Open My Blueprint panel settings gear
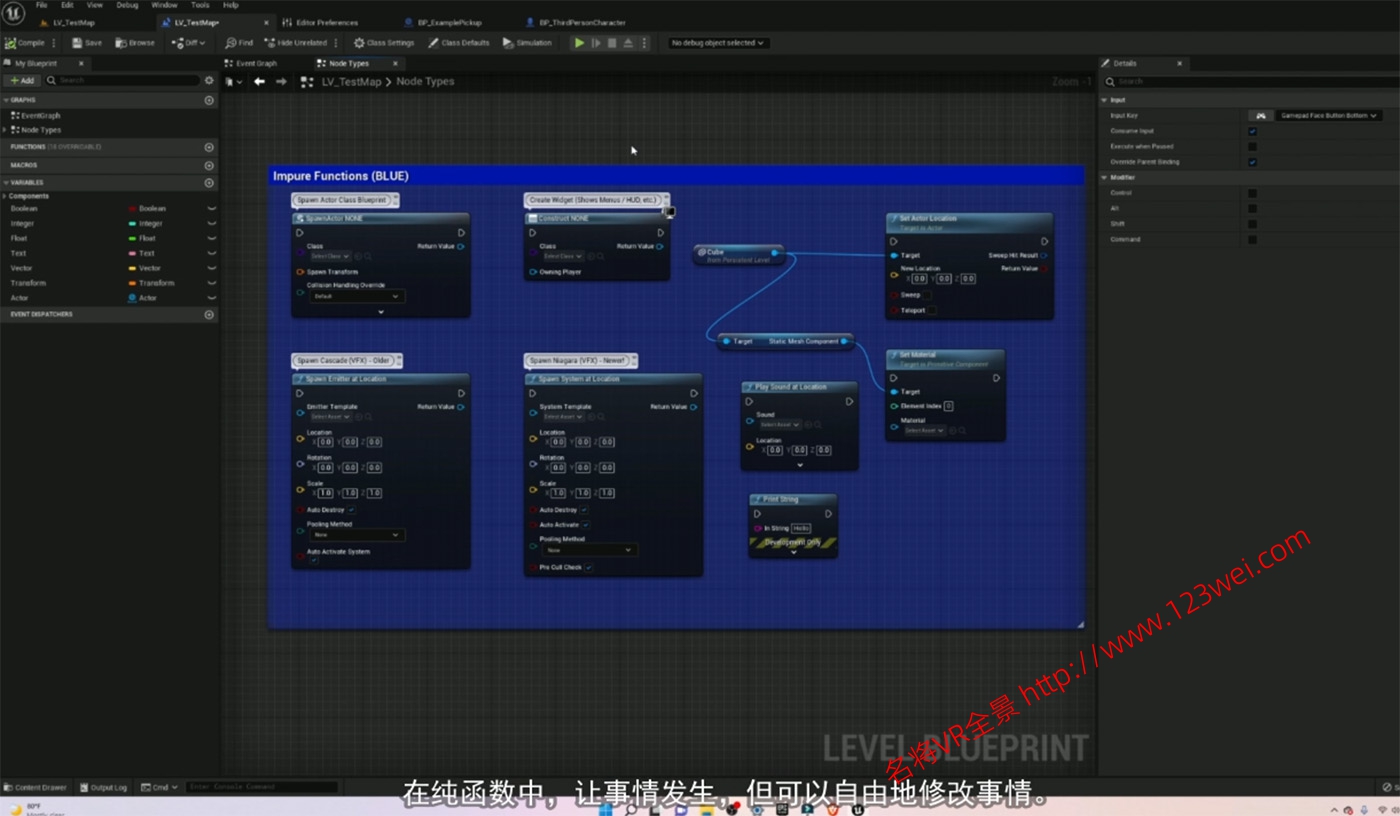Image resolution: width=1400 pixels, height=816 pixels. (x=209, y=80)
